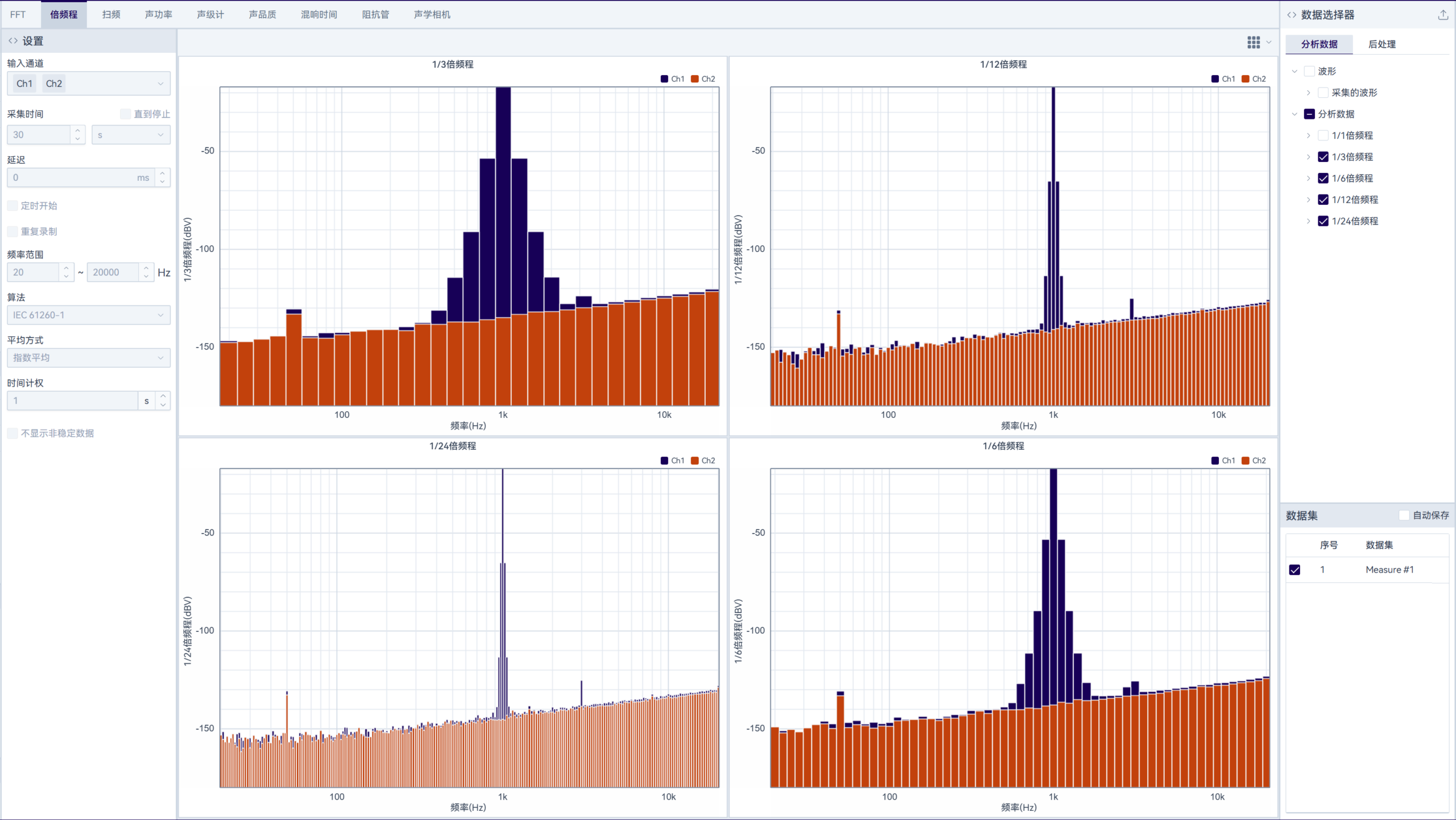Open the 算法 IEC 61260-1 dropdown
Screen dimensions: 1456x820
tap(88, 315)
